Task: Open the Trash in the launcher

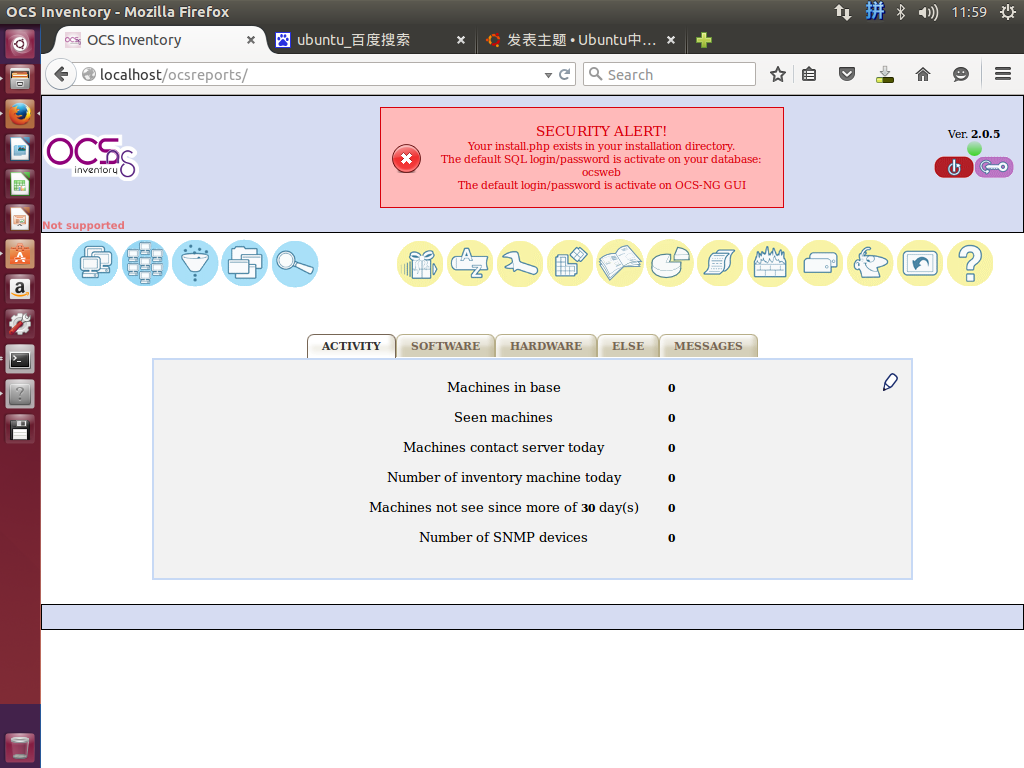Action: point(20,747)
